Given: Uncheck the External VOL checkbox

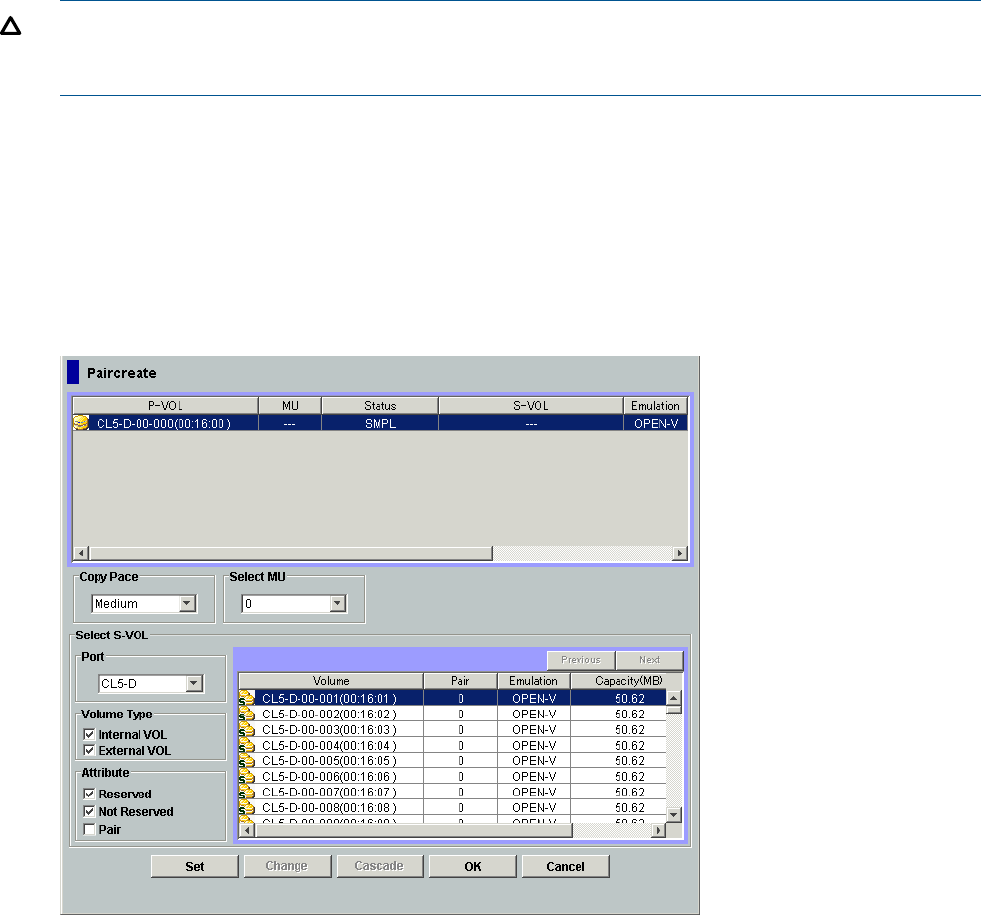Looking at the screenshot, I should (89, 750).
